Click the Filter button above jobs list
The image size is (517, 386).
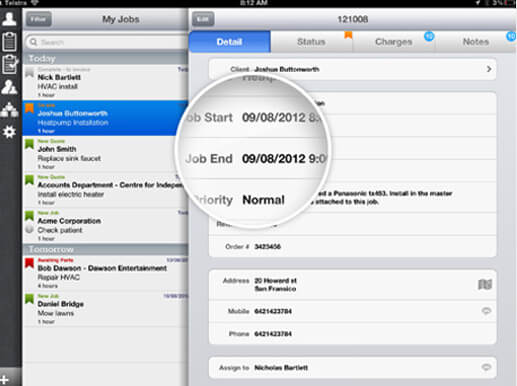(39, 19)
